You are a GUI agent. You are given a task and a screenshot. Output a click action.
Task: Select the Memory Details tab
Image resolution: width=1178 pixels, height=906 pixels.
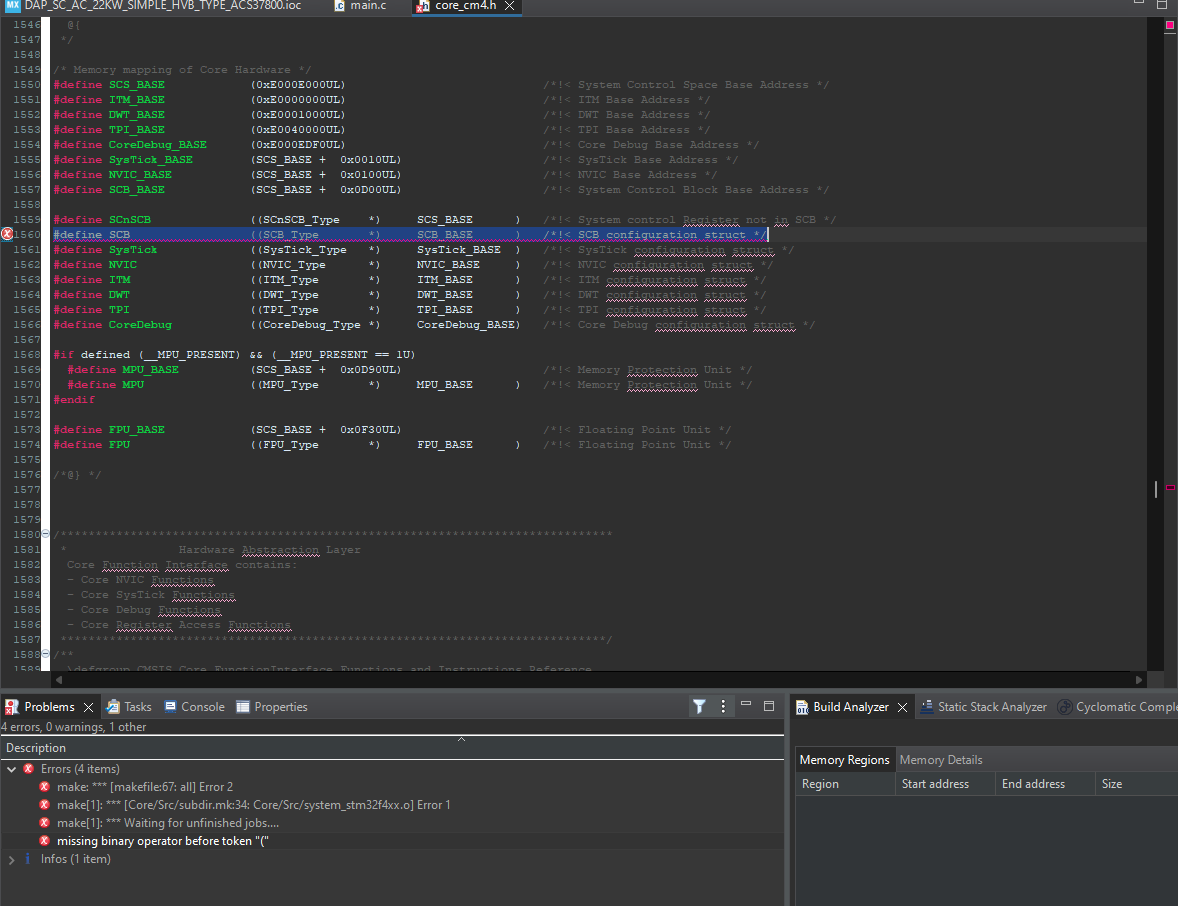click(941, 760)
